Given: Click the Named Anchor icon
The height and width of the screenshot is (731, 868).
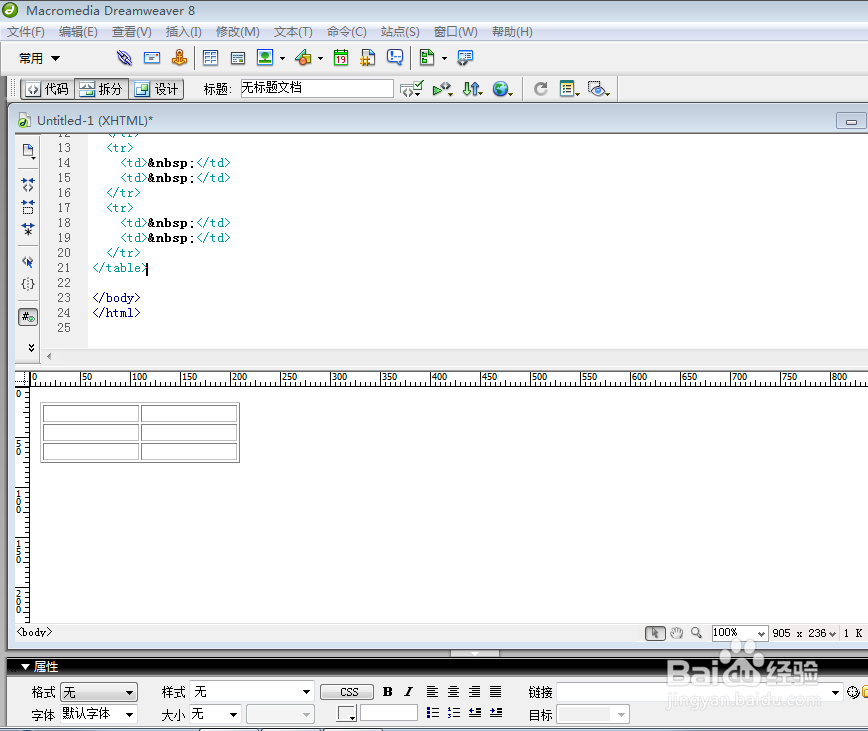Looking at the screenshot, I should click(x=179, y=58).
